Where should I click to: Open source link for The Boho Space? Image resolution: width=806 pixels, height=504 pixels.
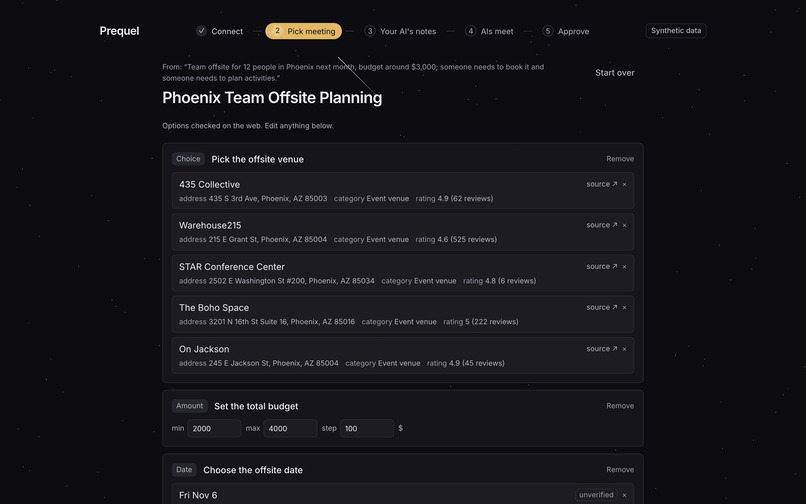(x=601, y=308)
